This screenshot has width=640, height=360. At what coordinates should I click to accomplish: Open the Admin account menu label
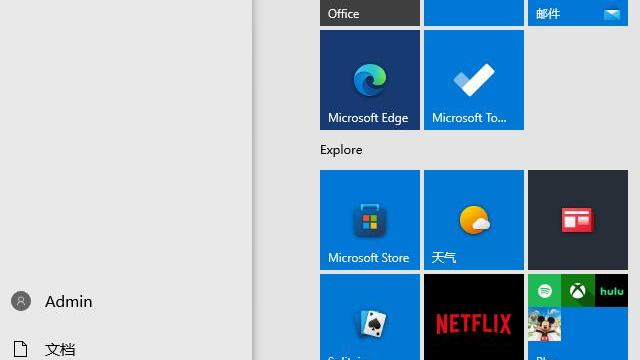coord(69,302)
